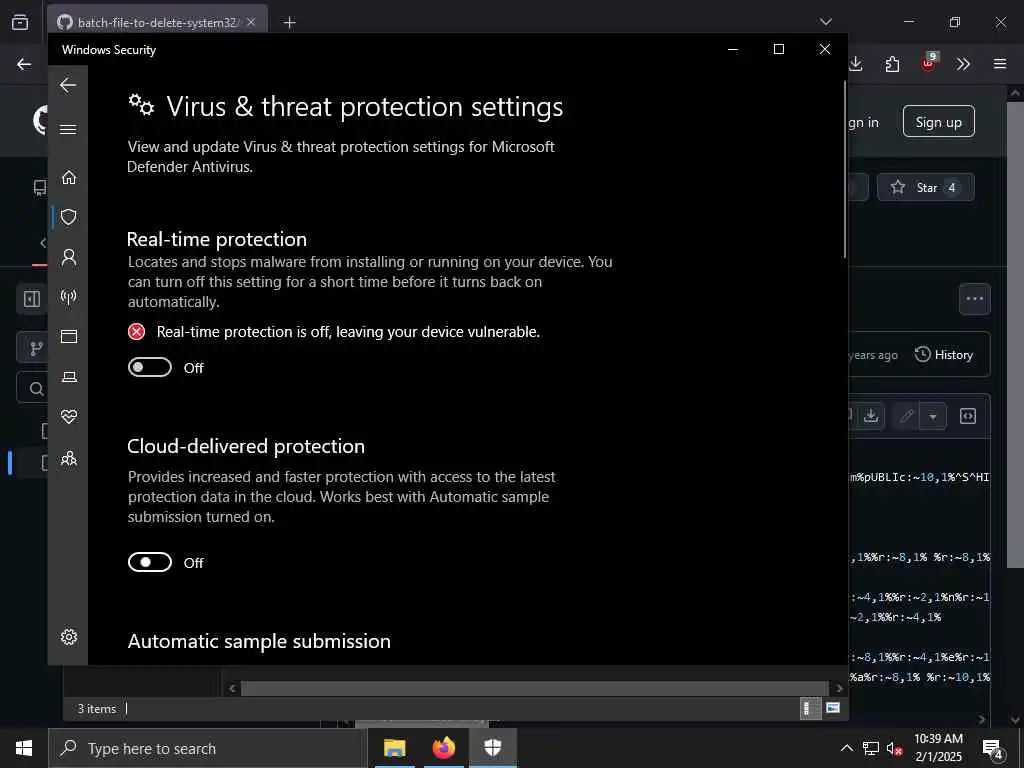The image size is (1024, 768).
Task: Expand the GitHub edit options dropdown arrow
Action: pos(933,416)
